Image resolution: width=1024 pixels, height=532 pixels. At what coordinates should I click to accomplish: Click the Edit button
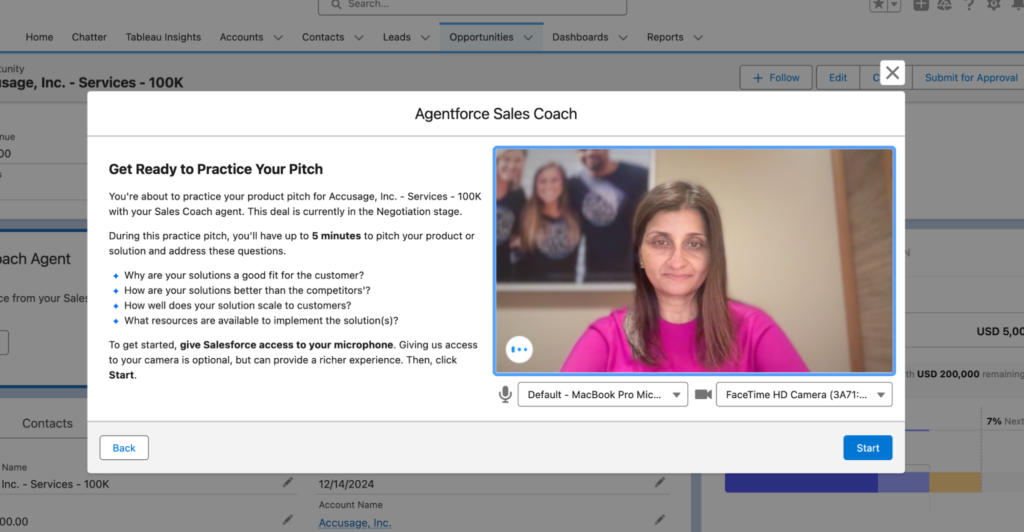(838, 78)
